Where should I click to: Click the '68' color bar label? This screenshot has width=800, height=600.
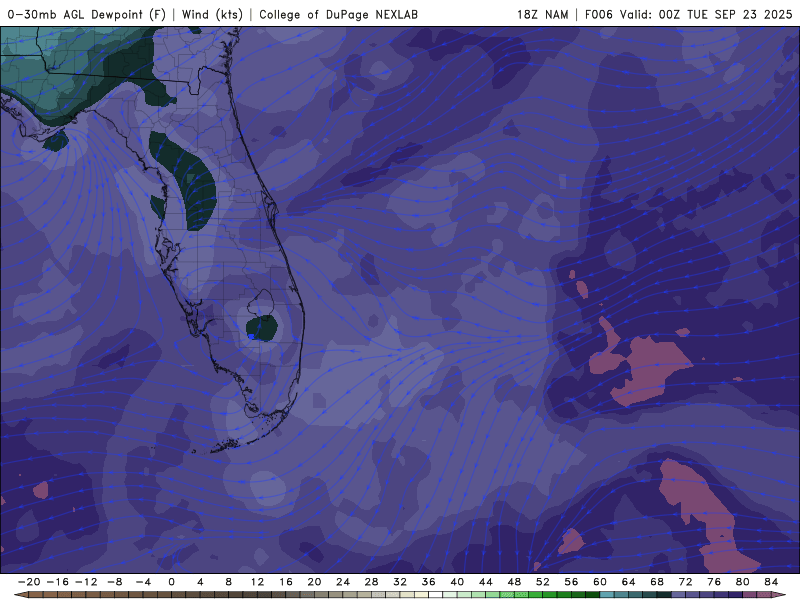point(657,582)
